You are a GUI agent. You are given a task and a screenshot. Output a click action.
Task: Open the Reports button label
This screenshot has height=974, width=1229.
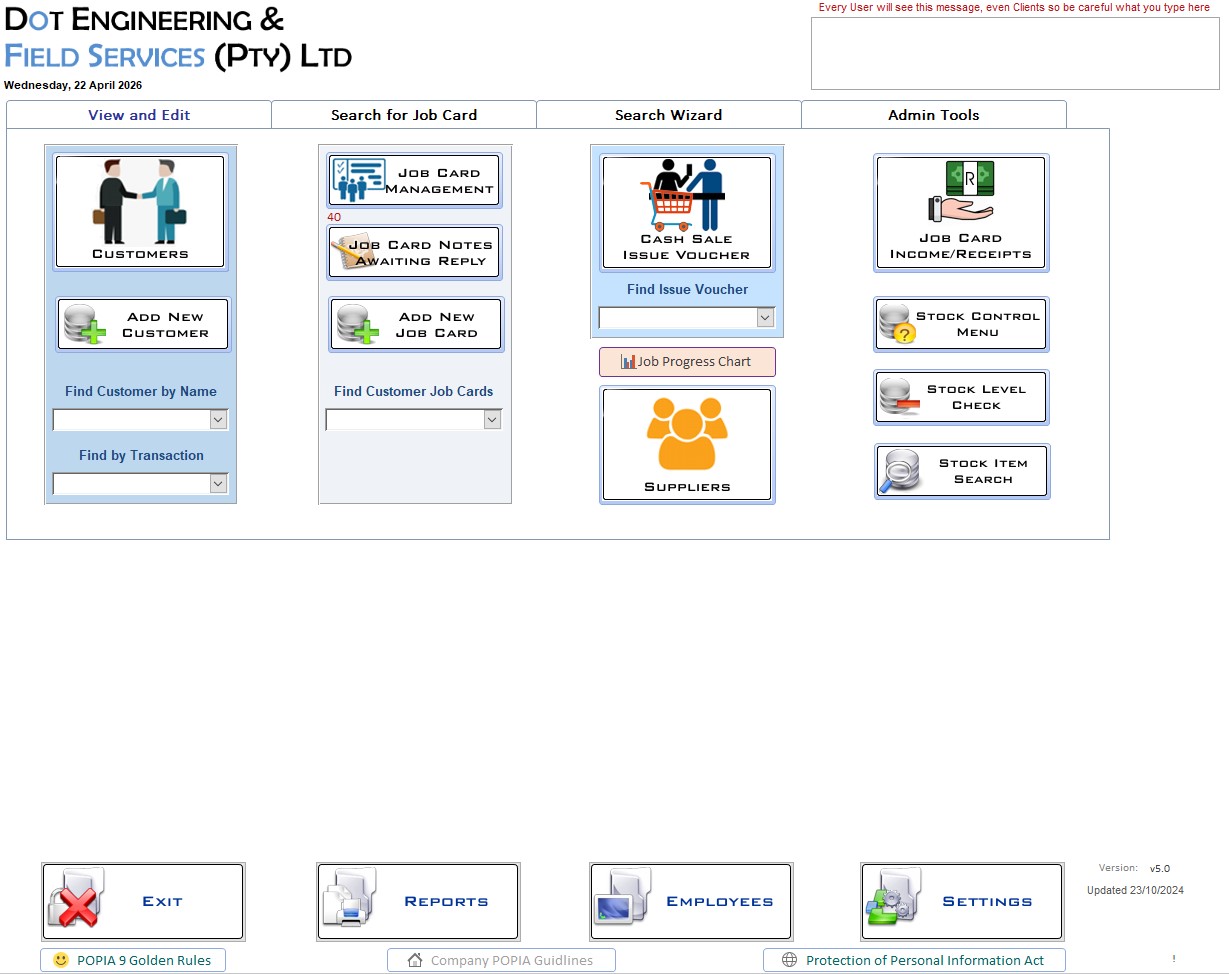(x=446, y=902)
